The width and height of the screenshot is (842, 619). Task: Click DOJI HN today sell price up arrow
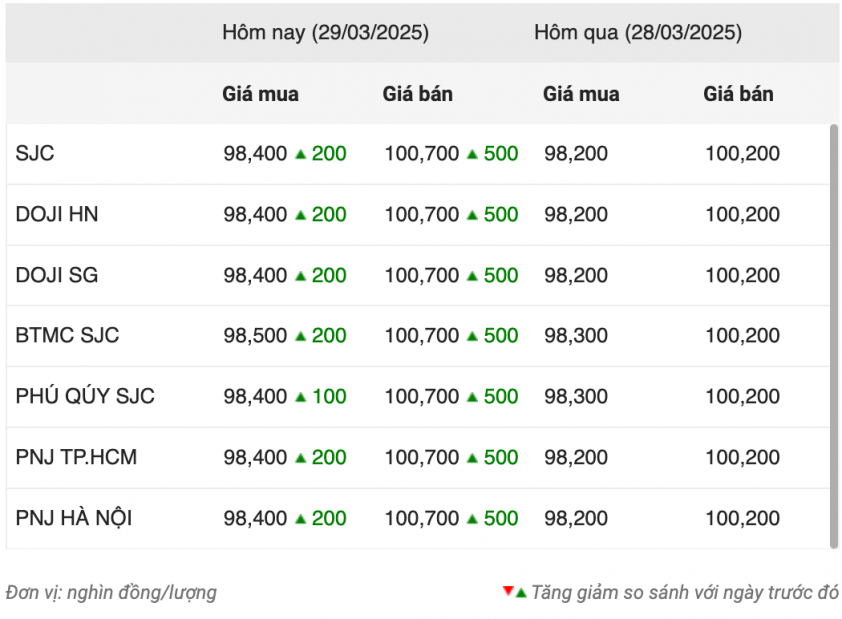tap(473, 215)
